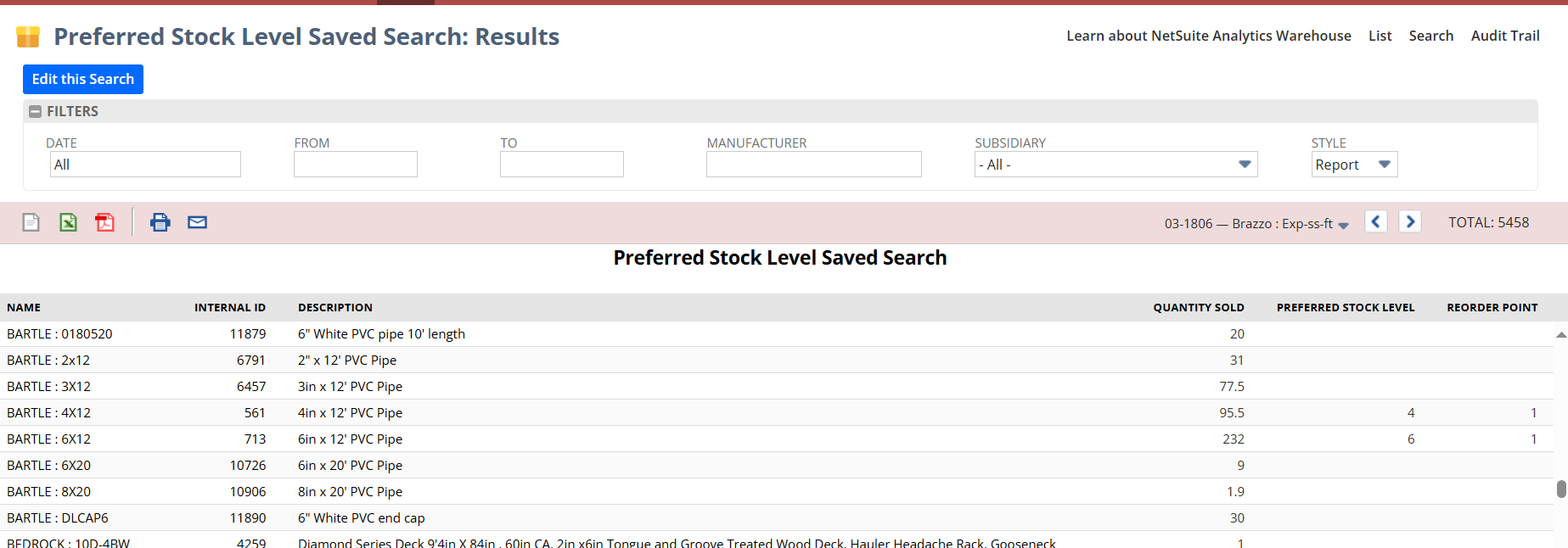Email the search results
Viewport: 1568px width, 548px height.
[197, 222]
